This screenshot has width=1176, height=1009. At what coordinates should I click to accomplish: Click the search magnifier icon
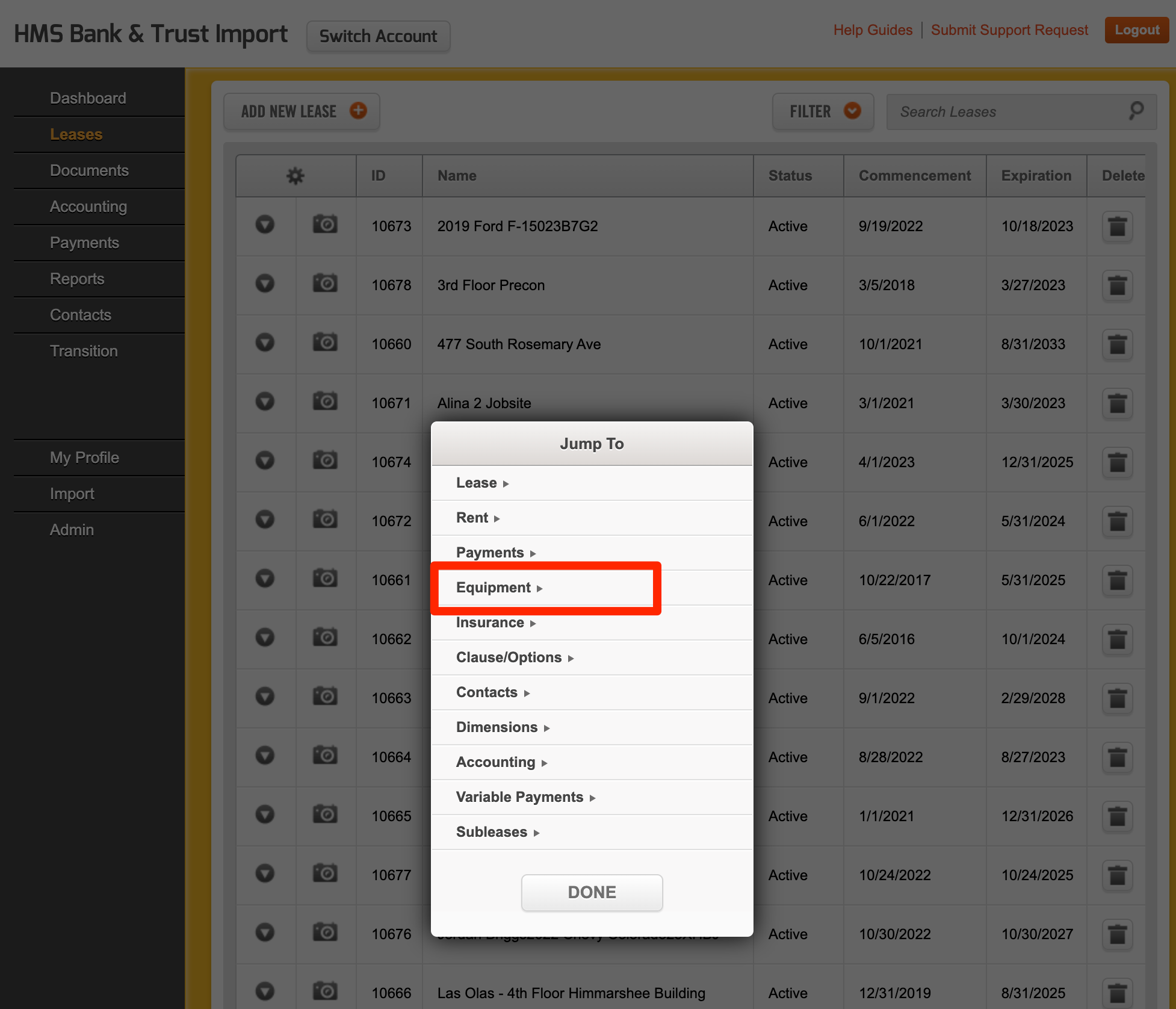(x=1136, y=111)
